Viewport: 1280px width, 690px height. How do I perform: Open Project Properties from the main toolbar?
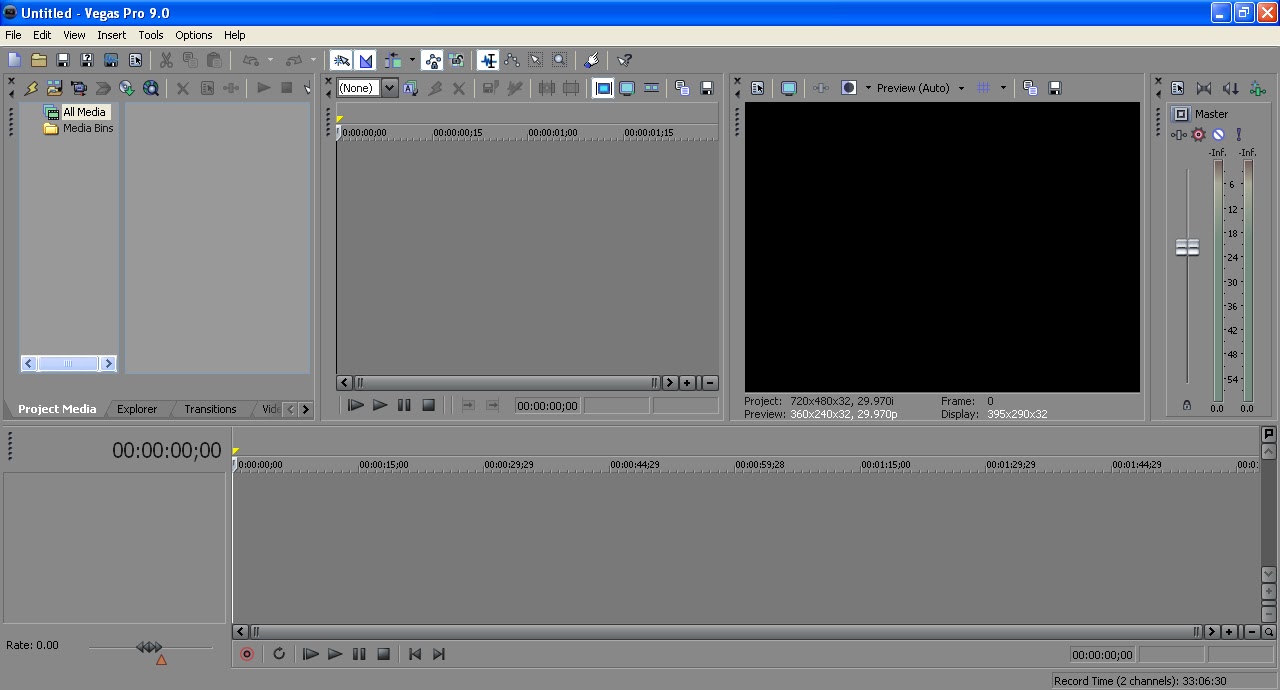click(135, 61)
